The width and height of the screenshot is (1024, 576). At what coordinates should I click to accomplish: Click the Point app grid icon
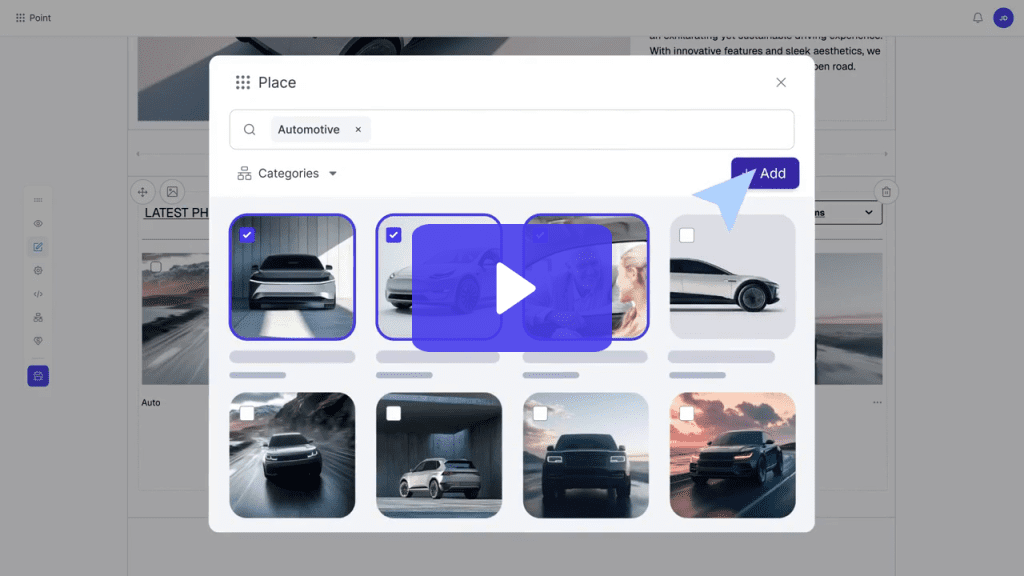(20, 18)
